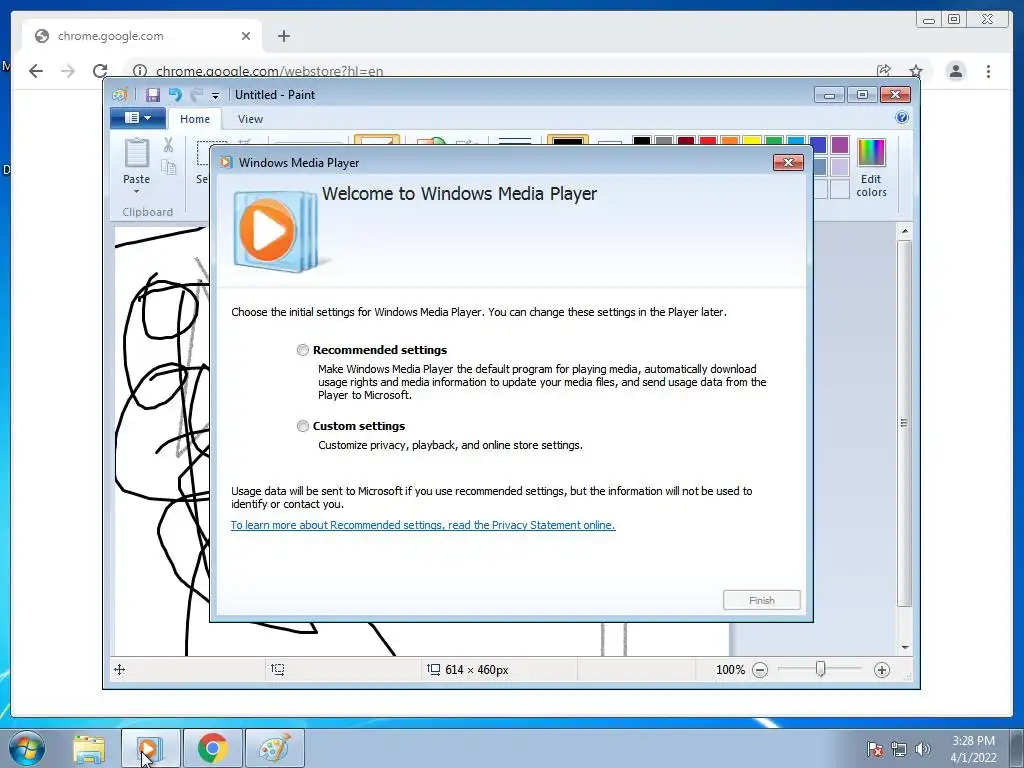1024x768 pixels.
Task: Pick the dark red swatch in Paint
Action: 686,141
